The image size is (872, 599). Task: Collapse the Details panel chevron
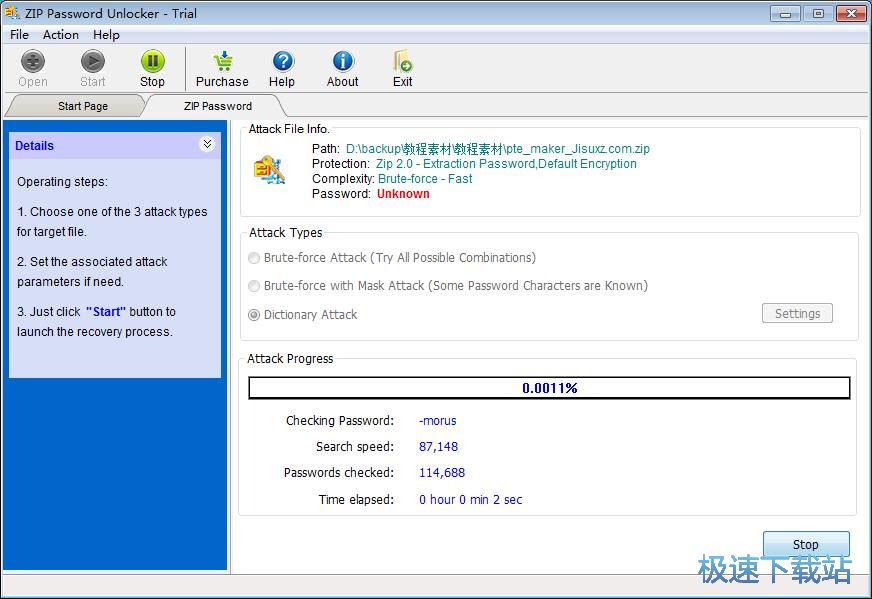pyautogui.click(x=207, y=144)
